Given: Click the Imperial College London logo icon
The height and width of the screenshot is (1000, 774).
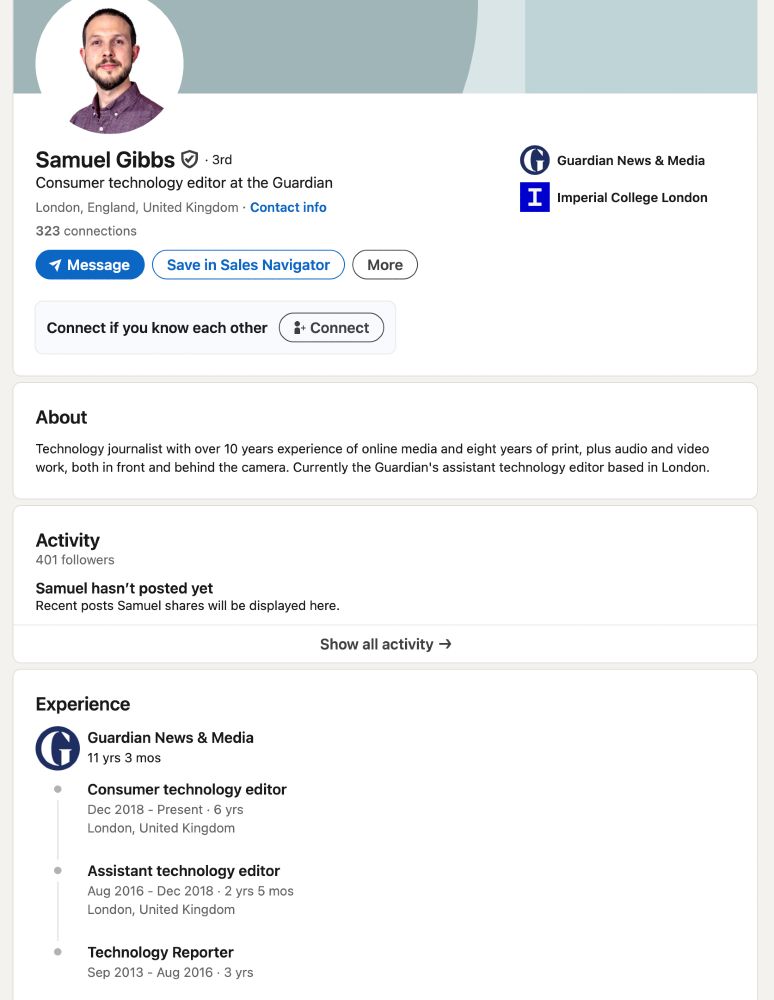Looking at the screenshot, I should pyautogui.click(x=534, y=197).
